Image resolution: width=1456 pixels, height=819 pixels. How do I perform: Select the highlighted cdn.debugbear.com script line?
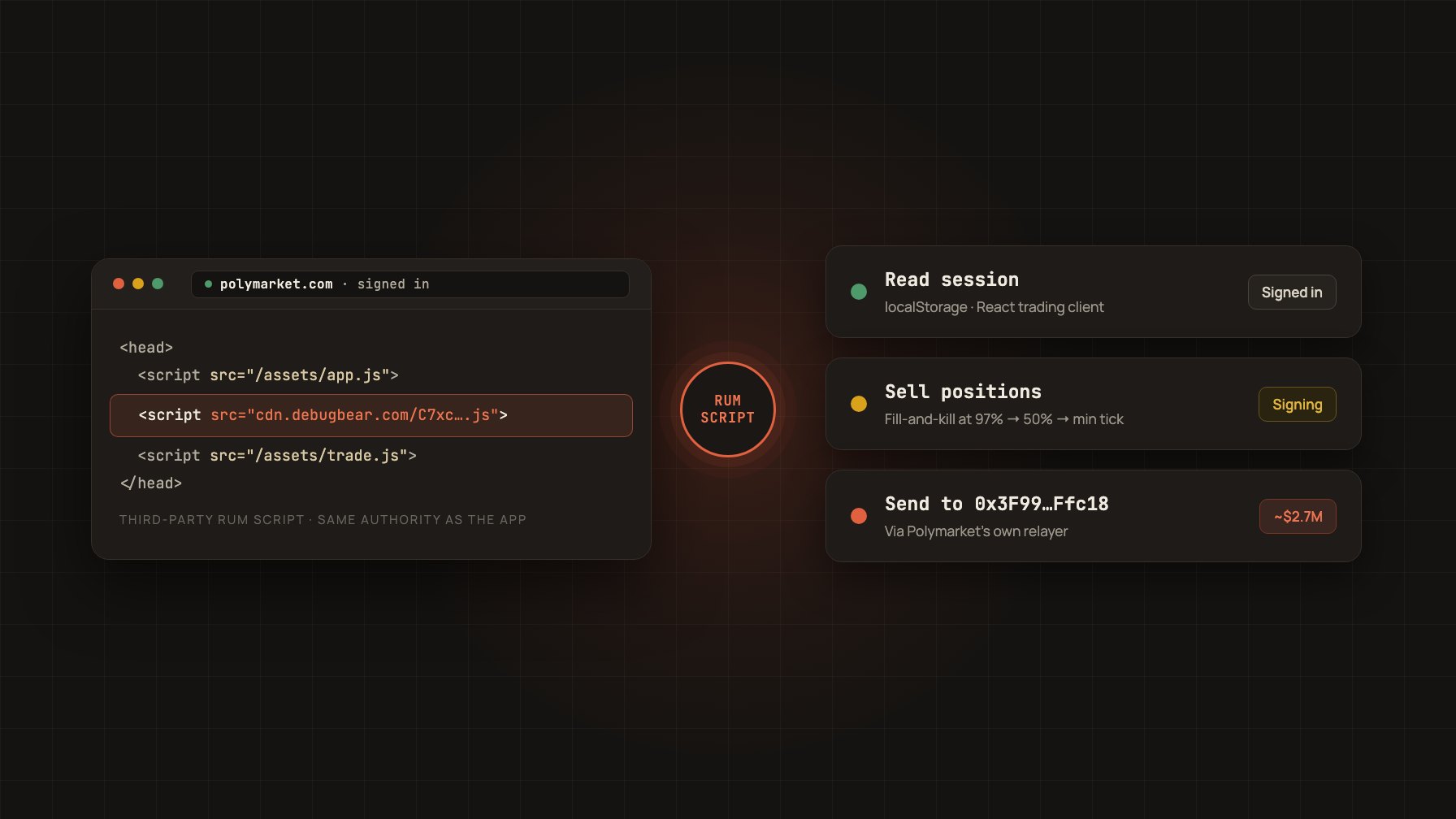tap(371, 415)
